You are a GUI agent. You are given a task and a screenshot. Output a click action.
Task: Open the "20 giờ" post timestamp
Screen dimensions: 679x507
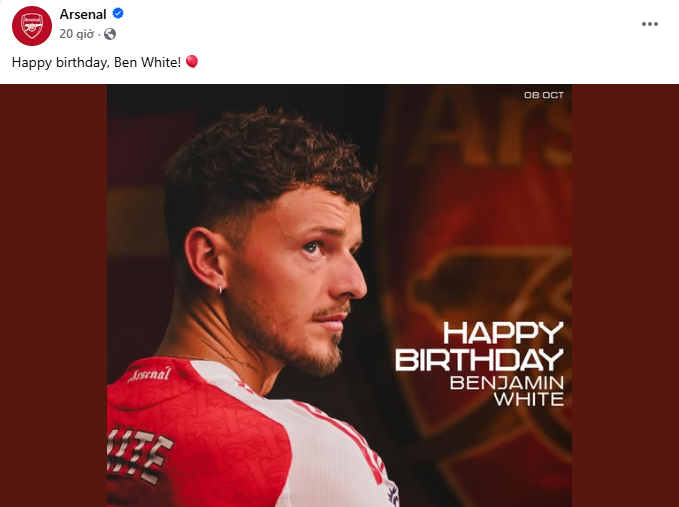click(76, 34)
